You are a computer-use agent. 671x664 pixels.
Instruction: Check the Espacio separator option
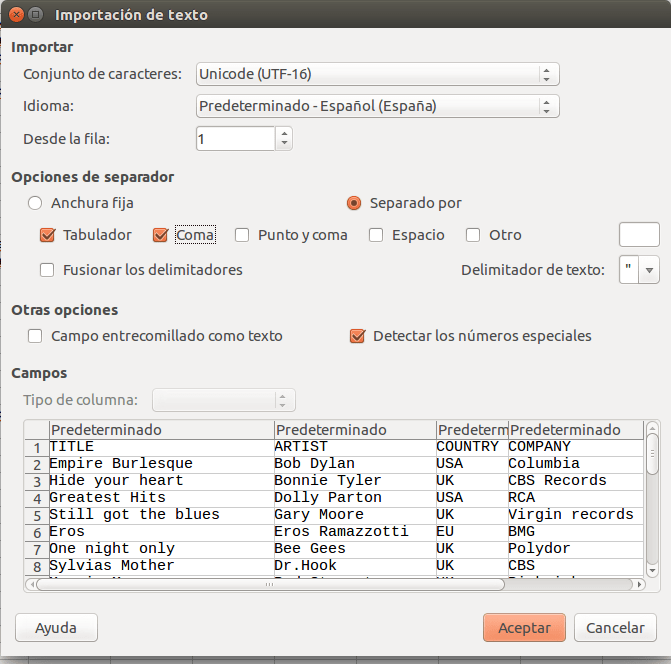[x=376, y=235]
